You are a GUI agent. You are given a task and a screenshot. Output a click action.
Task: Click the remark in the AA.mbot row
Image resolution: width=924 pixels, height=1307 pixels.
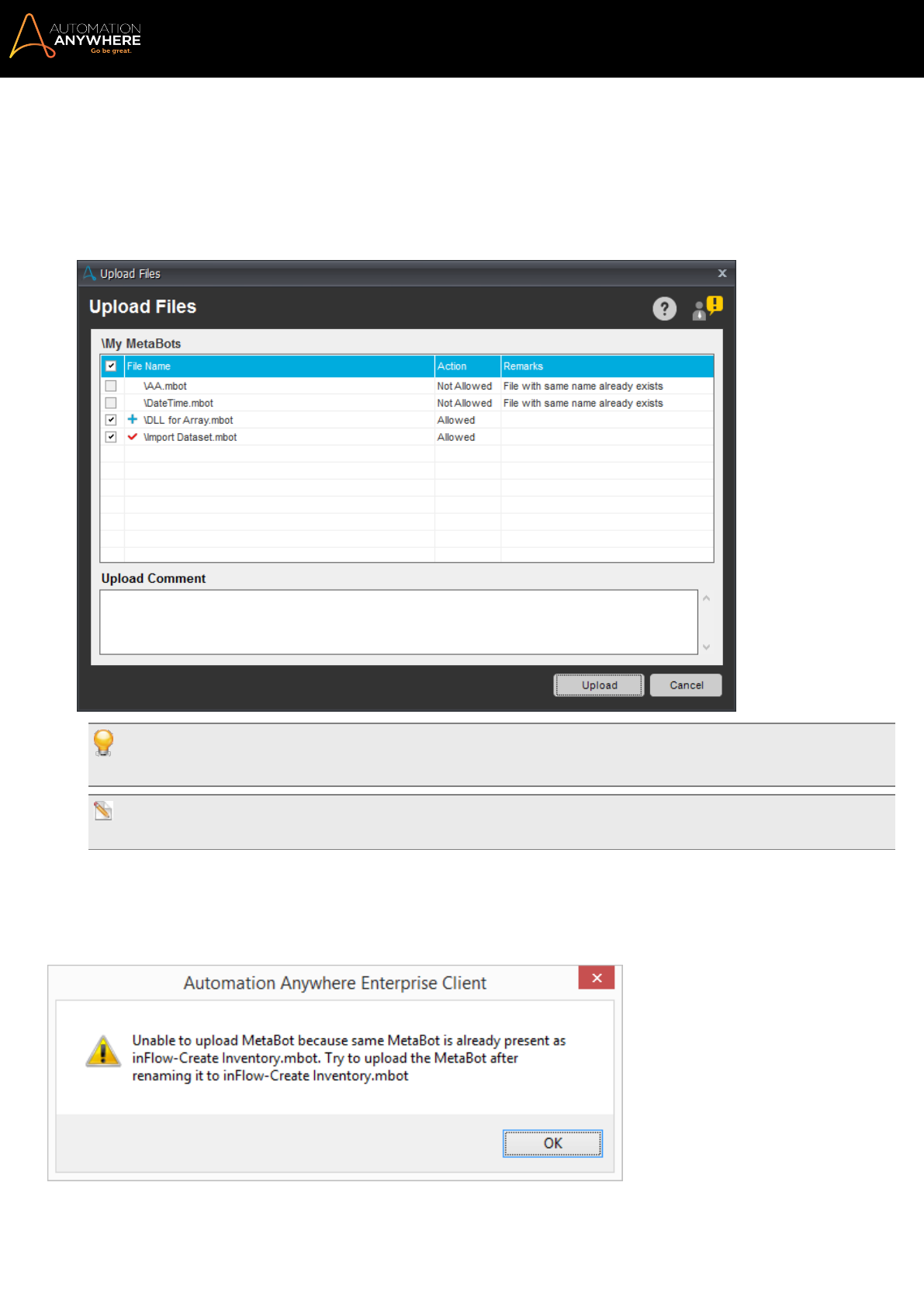click(583, 386)
